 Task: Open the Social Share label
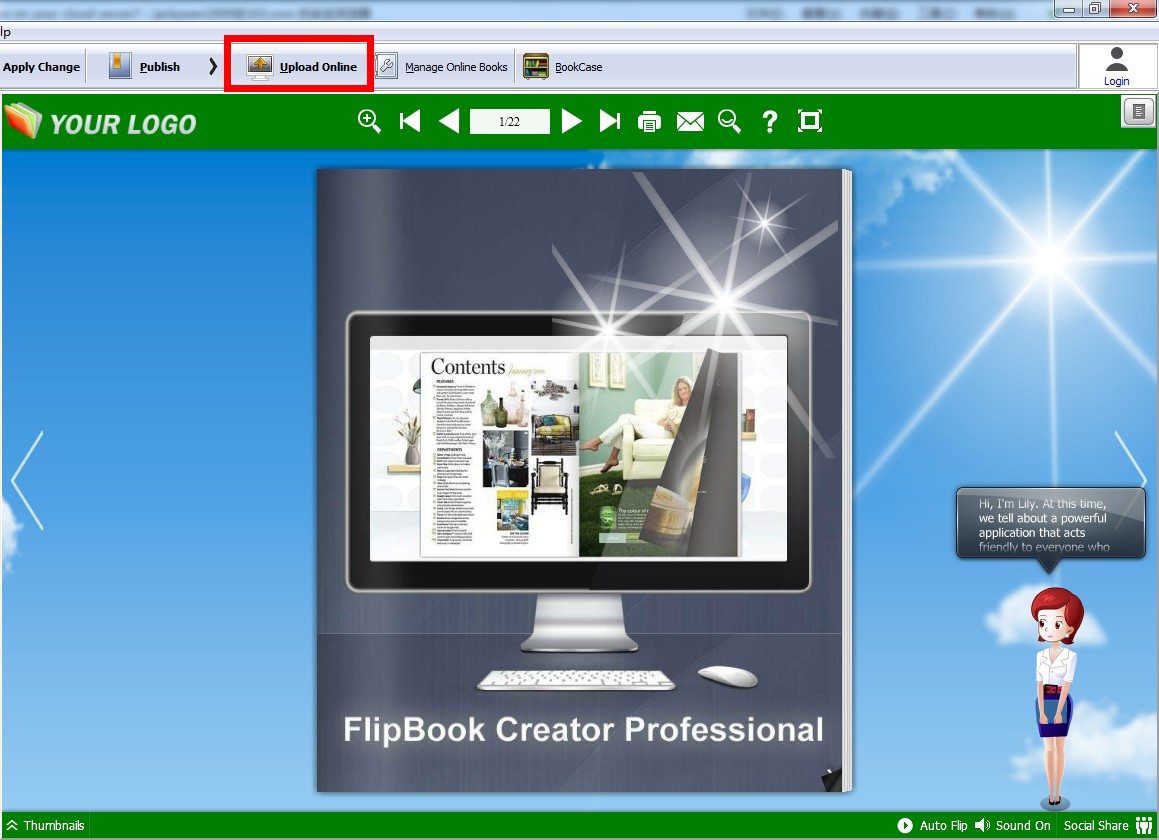tap(1095, 825)
